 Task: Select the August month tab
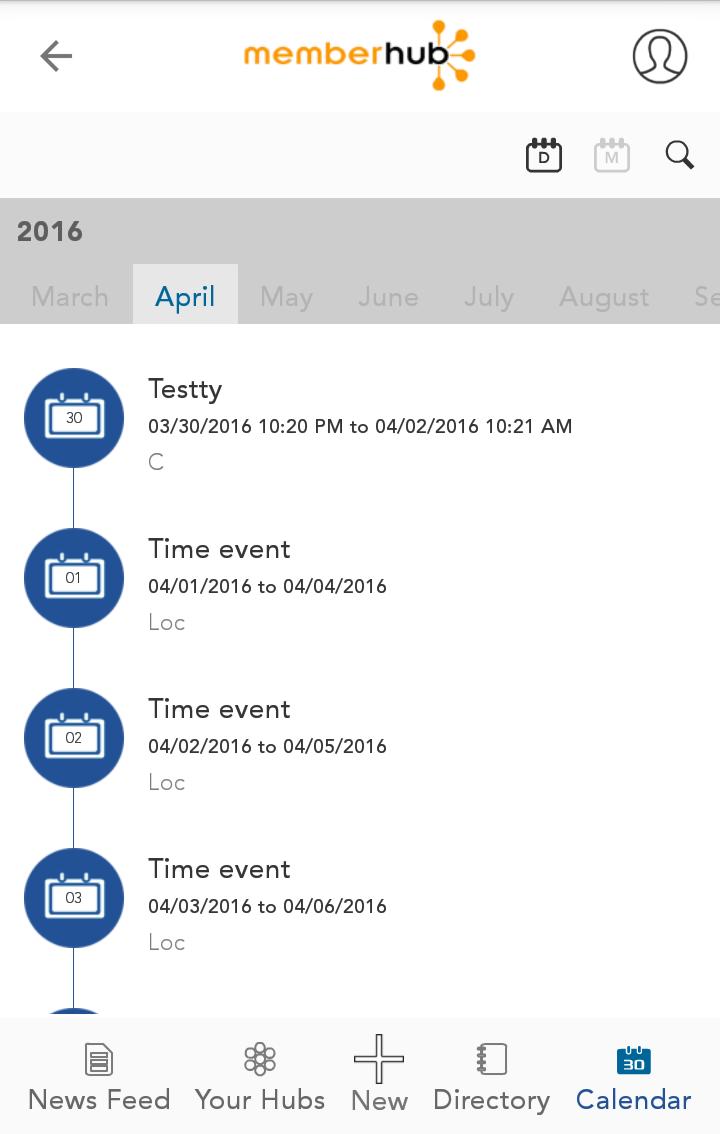604,297
